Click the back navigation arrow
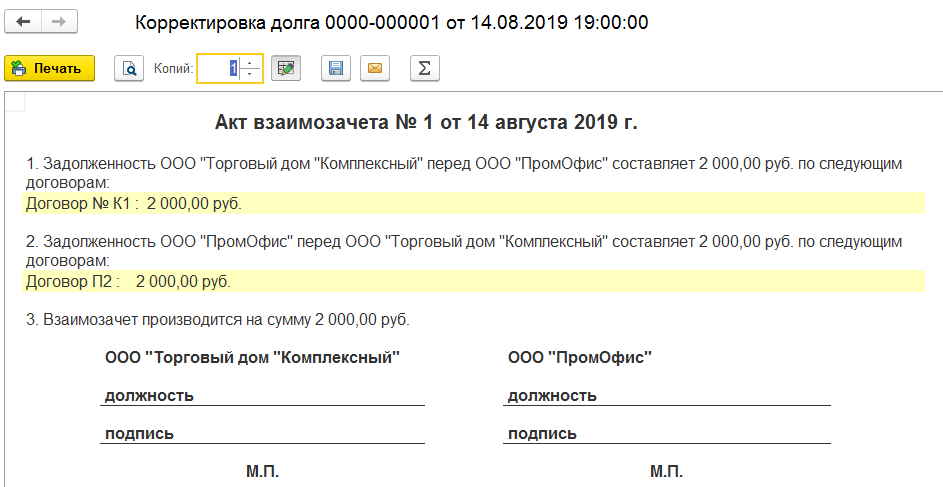Screen dimensions: 943x487 (23, 22)
